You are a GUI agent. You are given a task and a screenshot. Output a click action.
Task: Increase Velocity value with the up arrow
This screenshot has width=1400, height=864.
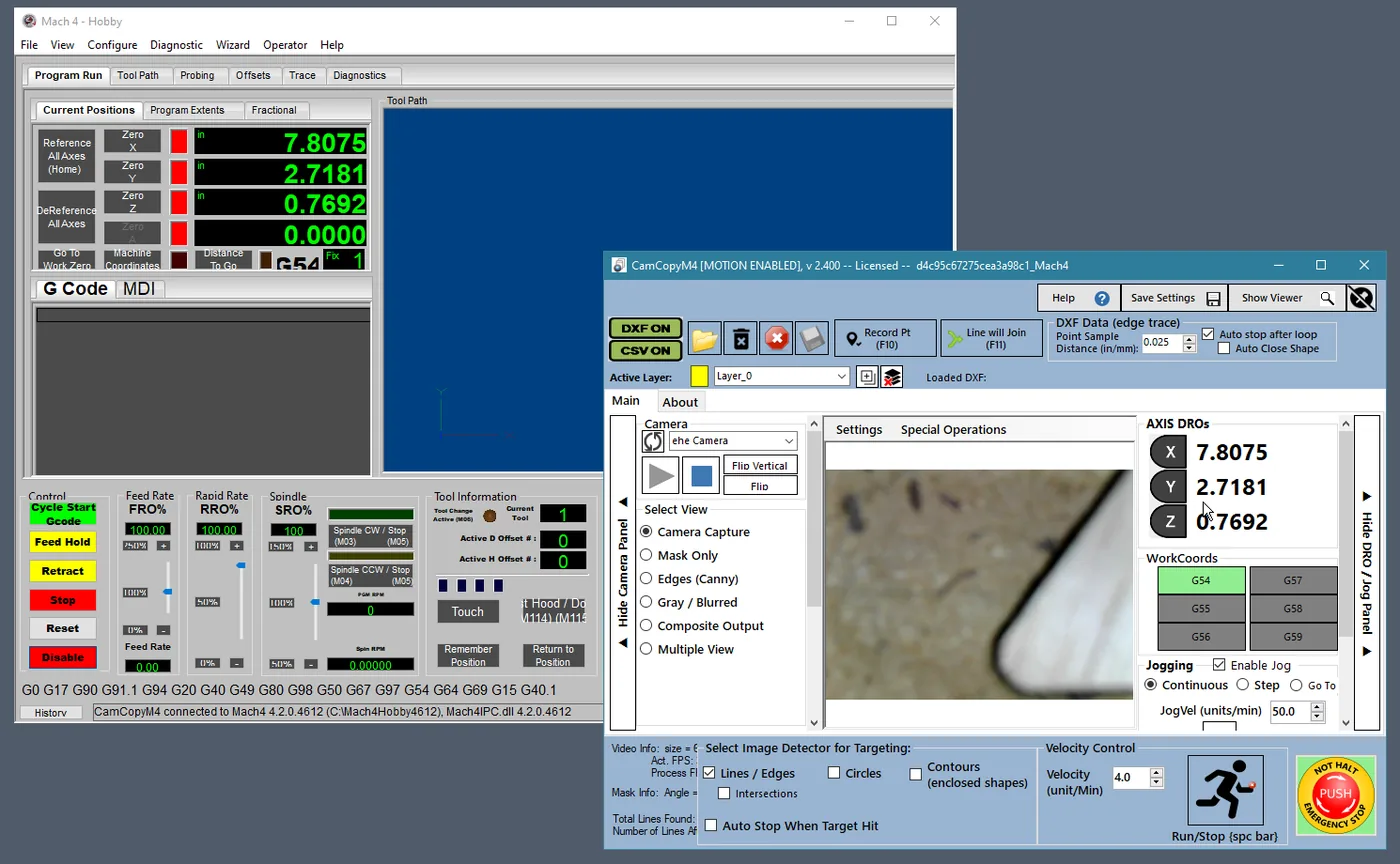(1157, 773)
